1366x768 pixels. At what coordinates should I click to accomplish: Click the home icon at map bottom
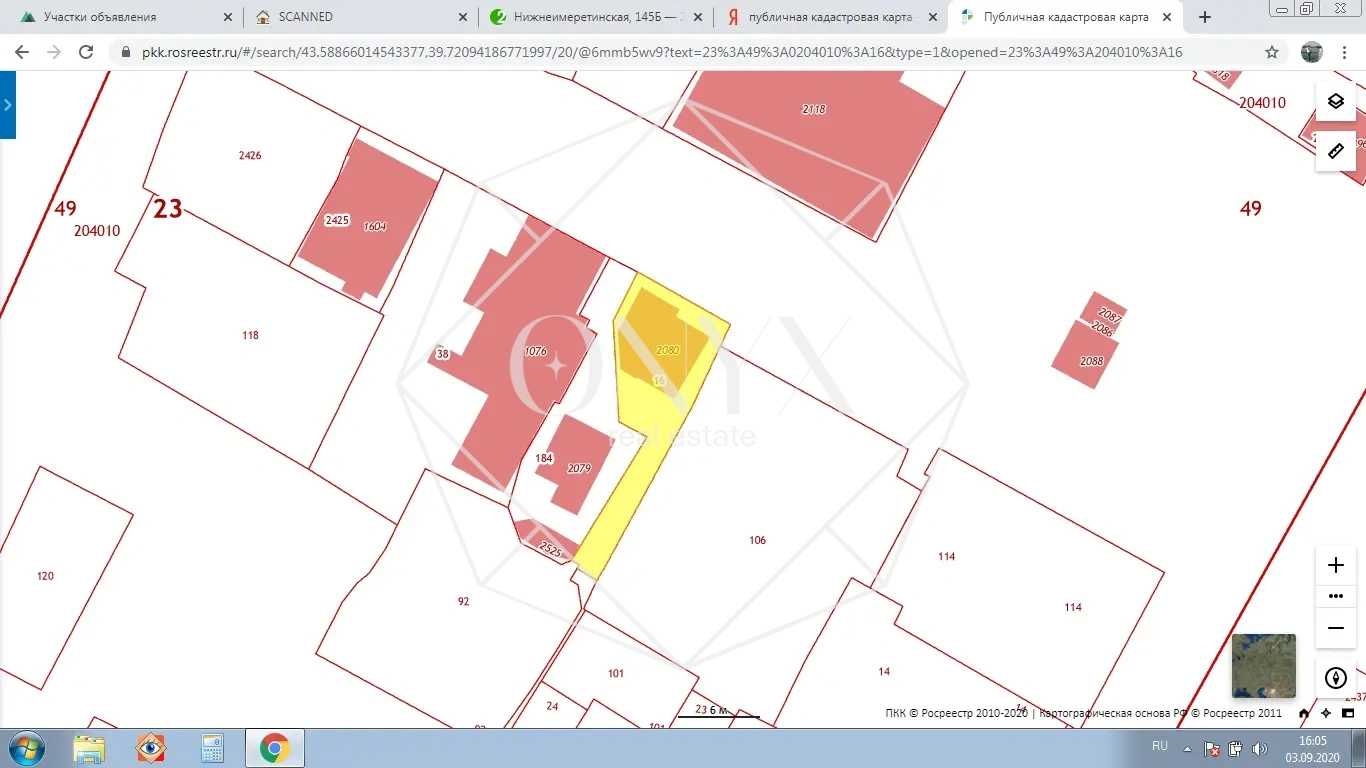click(x=1303, y=714)
